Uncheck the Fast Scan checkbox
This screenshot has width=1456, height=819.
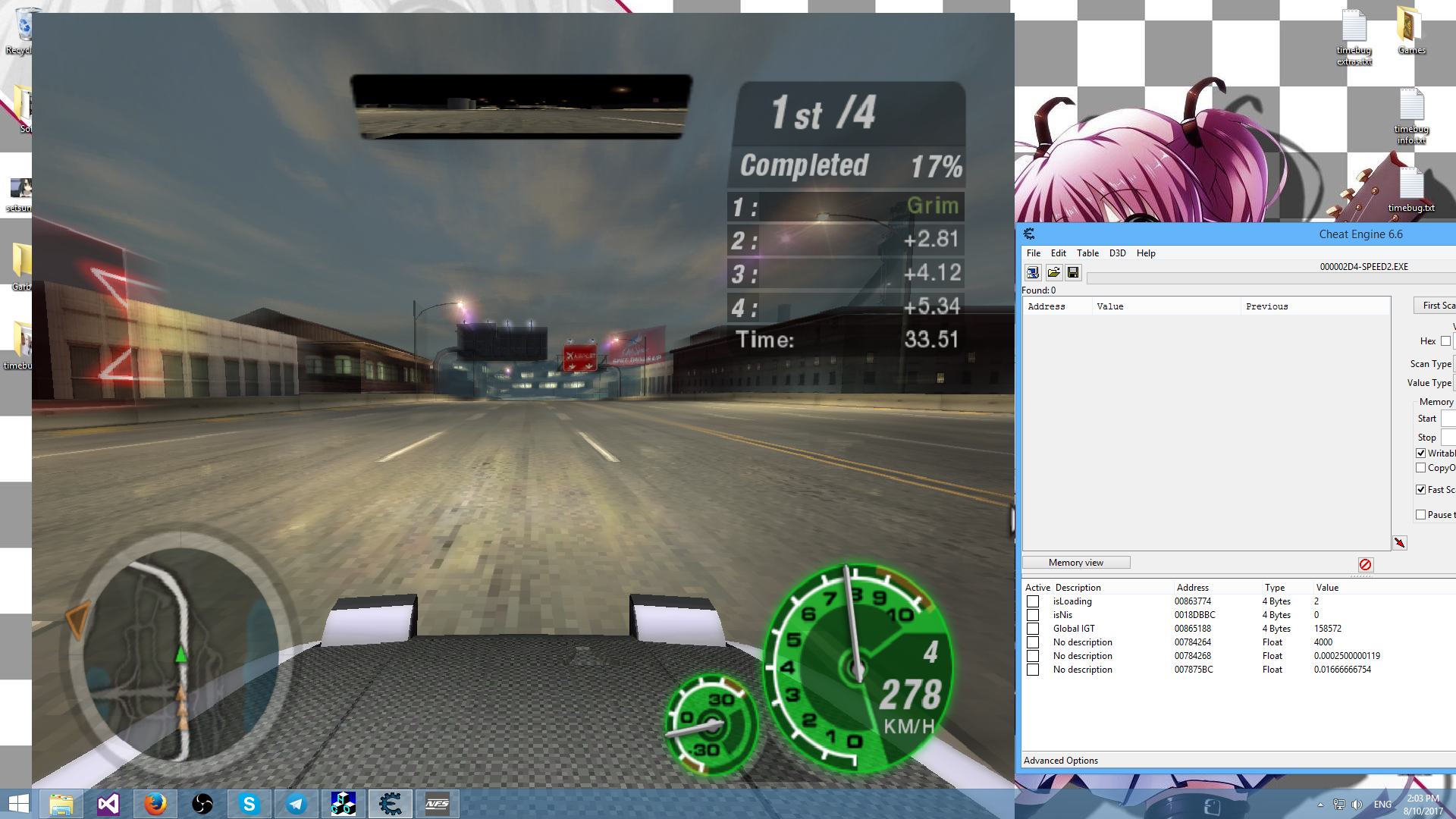coord(1420,490)
